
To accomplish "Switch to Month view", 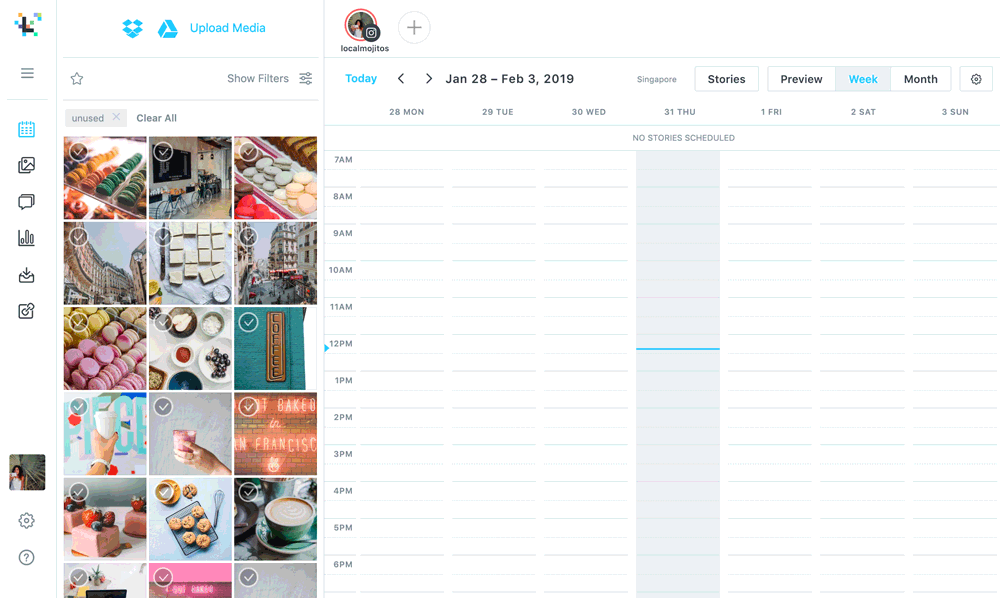I will click(x=920, y=79).
